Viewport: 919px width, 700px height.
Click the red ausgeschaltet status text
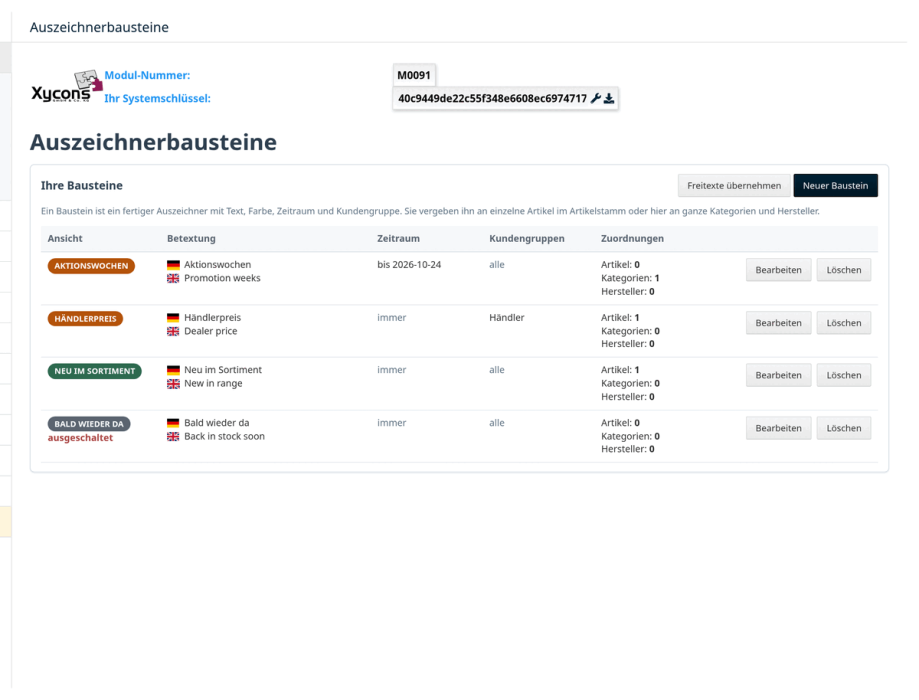80,438
